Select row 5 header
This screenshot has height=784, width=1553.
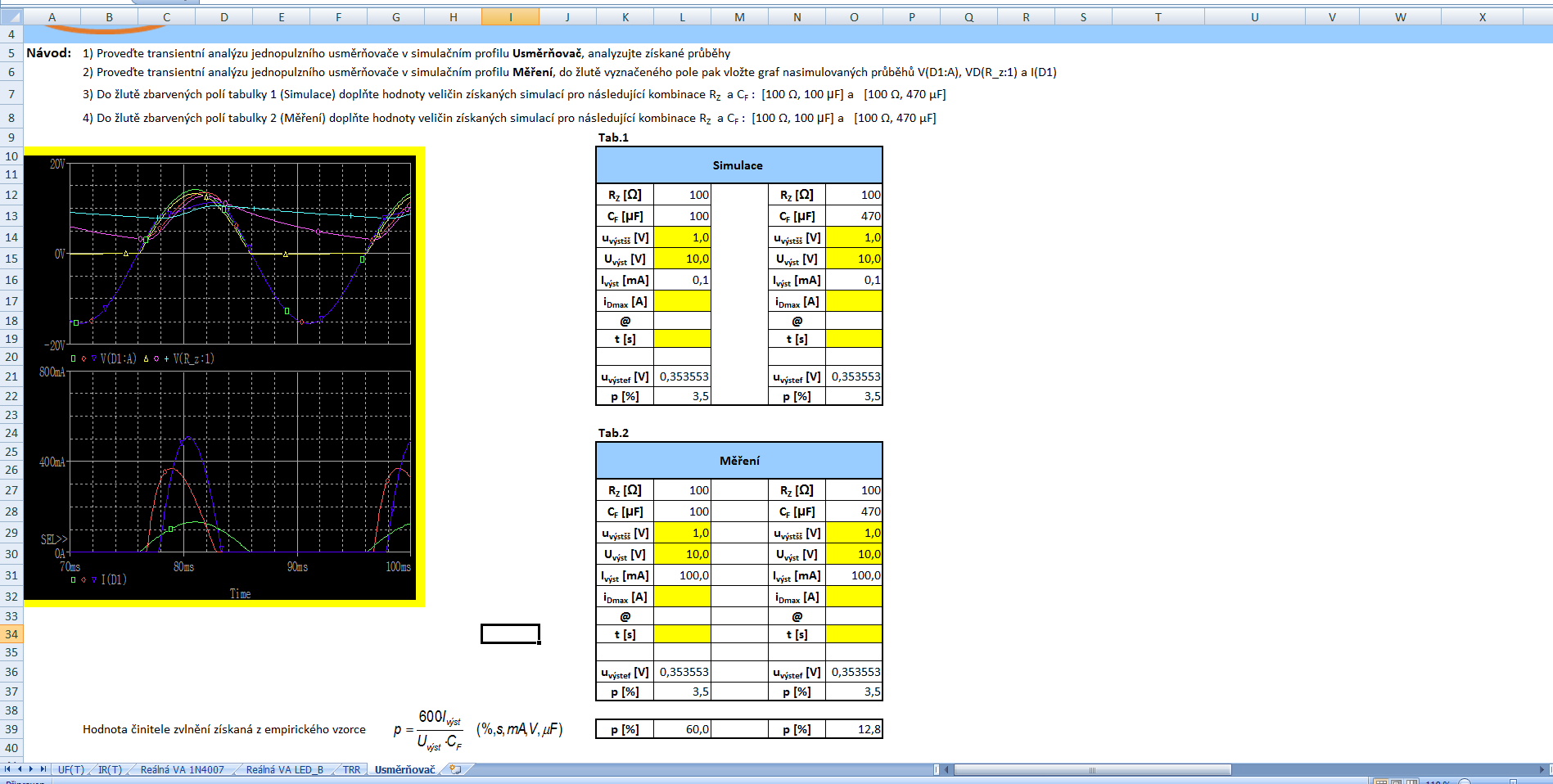11,53
